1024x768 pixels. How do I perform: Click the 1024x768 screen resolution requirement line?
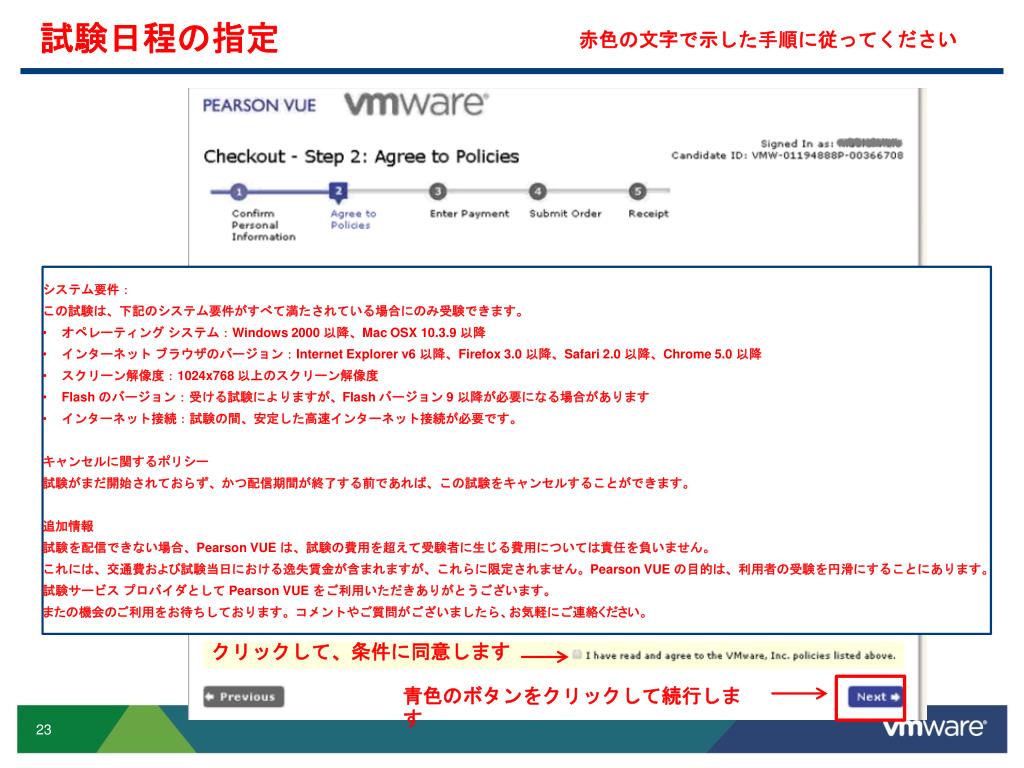[x=219, y=376]
